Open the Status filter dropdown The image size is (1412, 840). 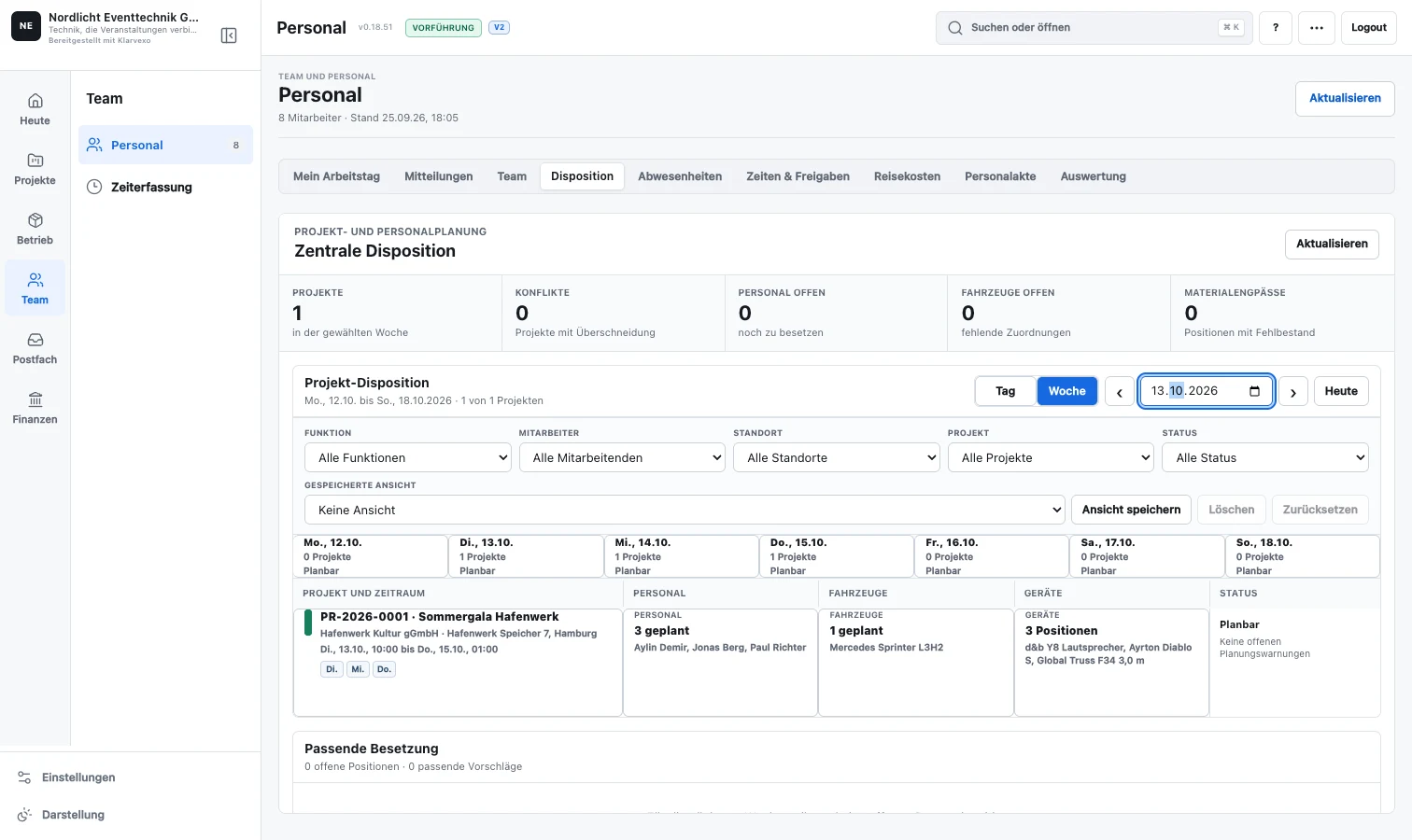(1265, 457)
